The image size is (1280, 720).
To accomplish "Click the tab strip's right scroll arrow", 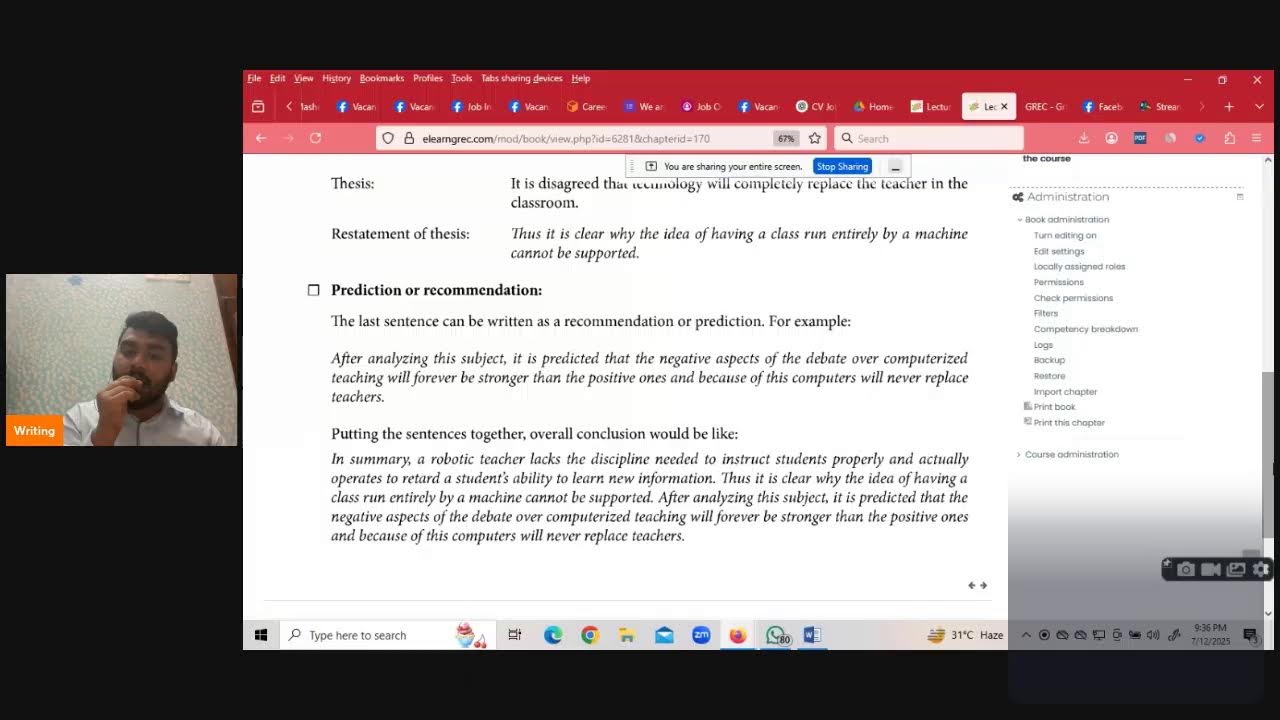I will coord(1201,107).
